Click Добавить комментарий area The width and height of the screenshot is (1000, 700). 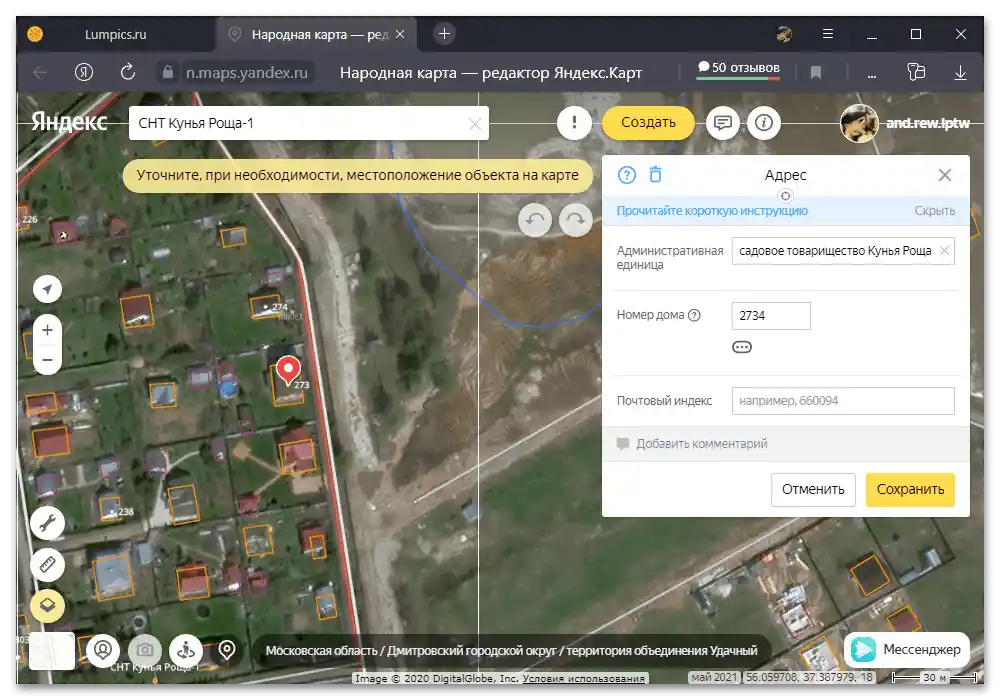(x=786, y=444)
